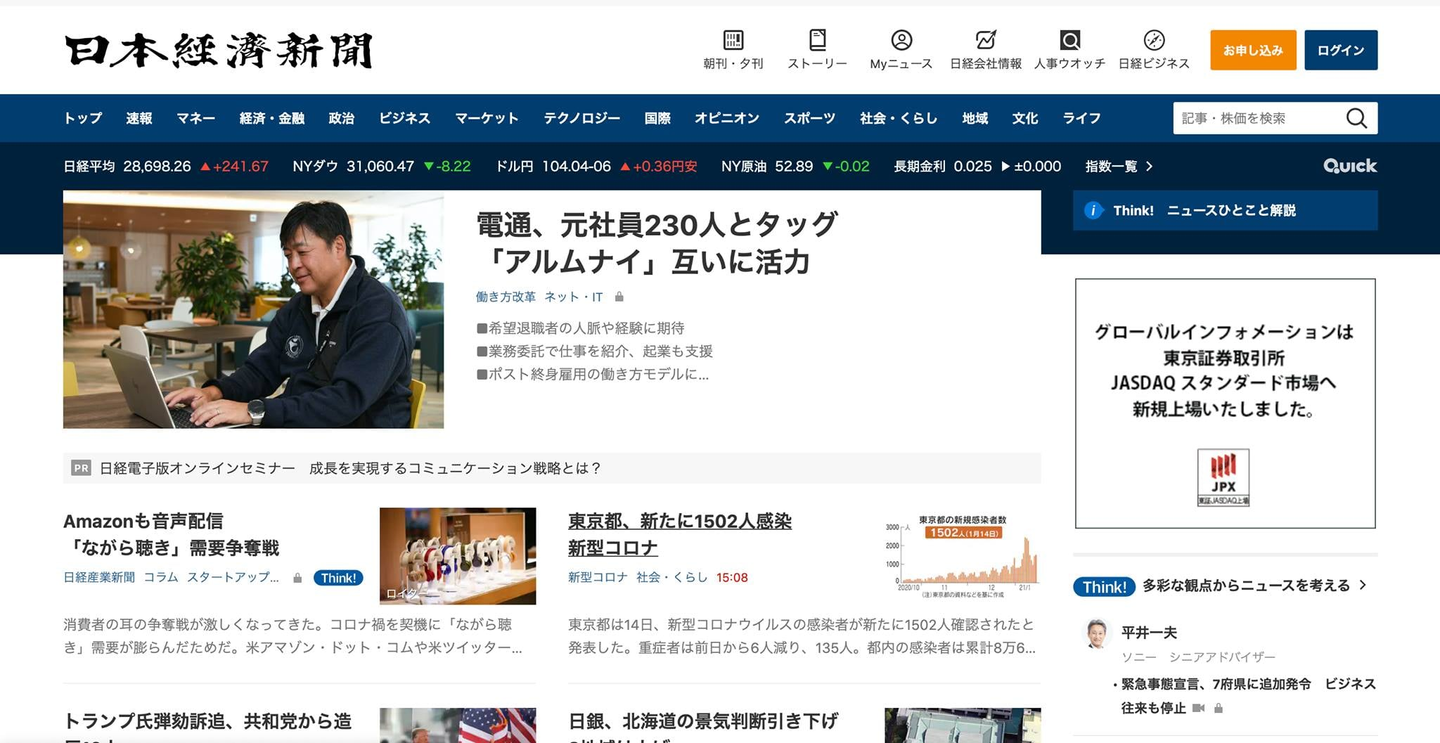Click the 日経平均 28,698.26 ticker
This screenshot has width=1440, height=743.
166,166
